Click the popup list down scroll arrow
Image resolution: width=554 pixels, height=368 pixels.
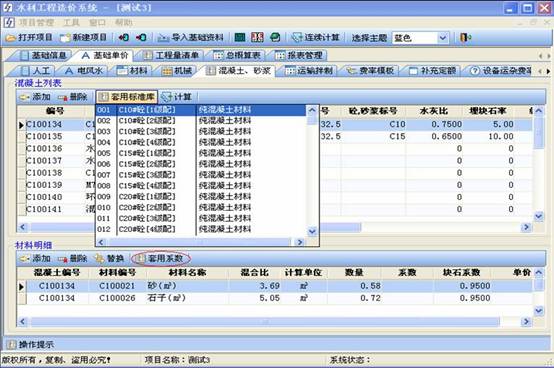(x=312, y=231)
